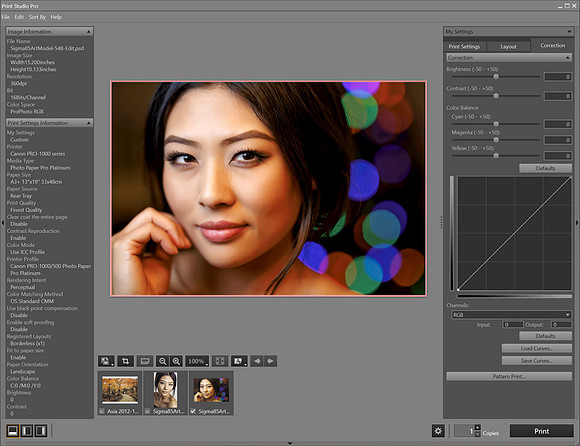Click the fit-to-window view icon

tap(220, 361)
